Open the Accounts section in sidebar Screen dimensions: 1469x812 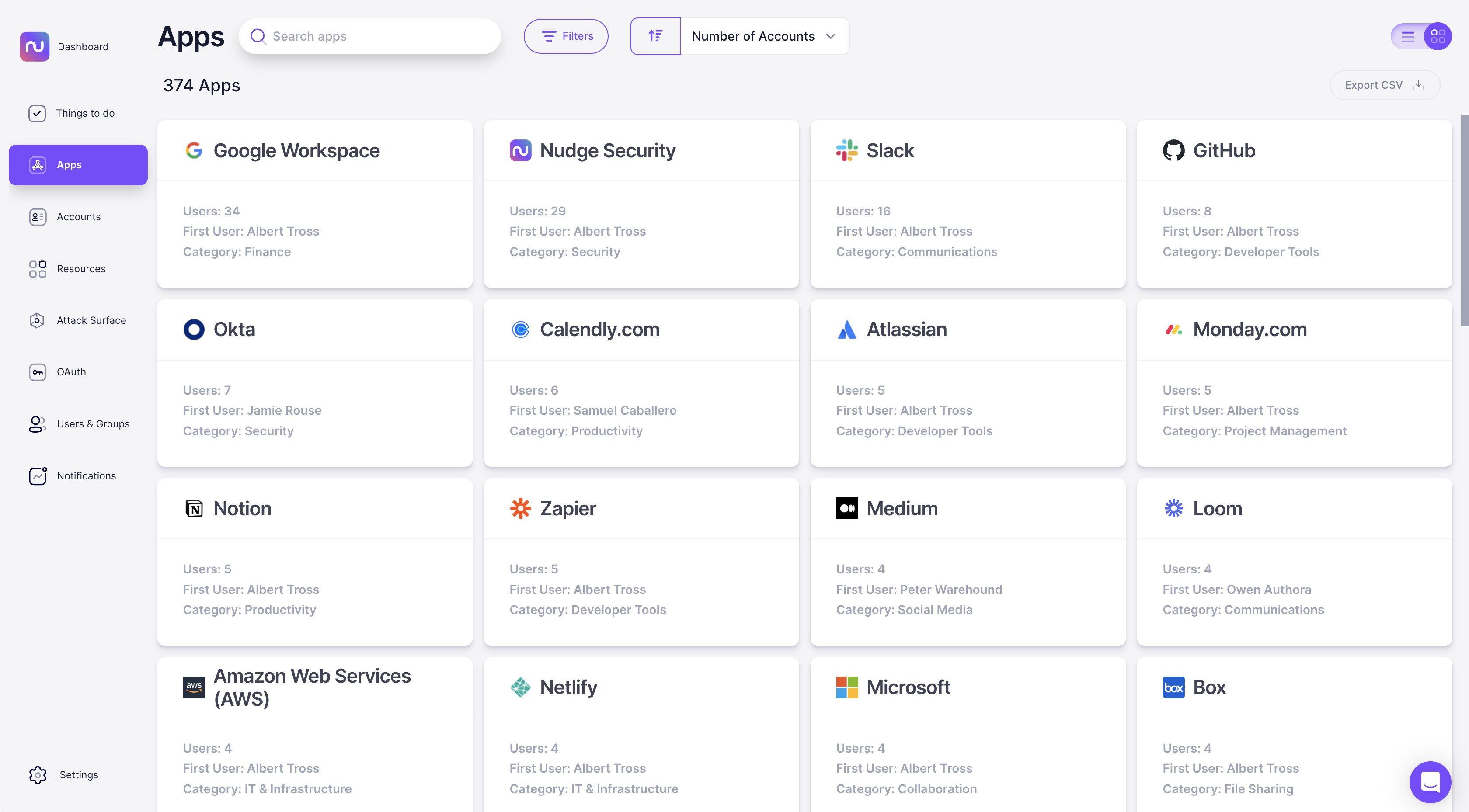(x=78, y=217)
